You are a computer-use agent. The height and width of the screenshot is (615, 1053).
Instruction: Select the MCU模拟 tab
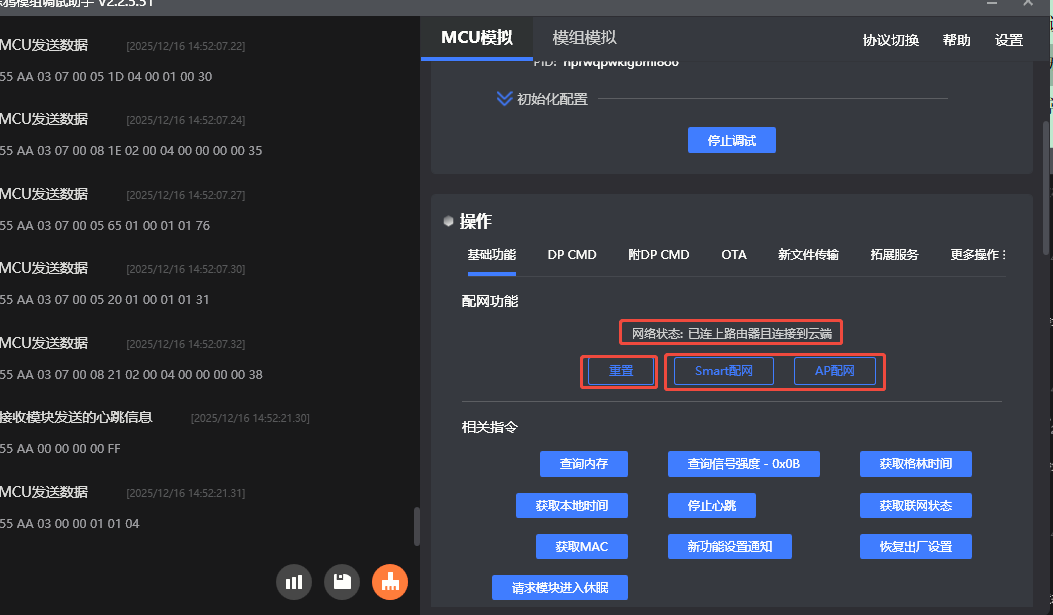[x=477, y=38]
